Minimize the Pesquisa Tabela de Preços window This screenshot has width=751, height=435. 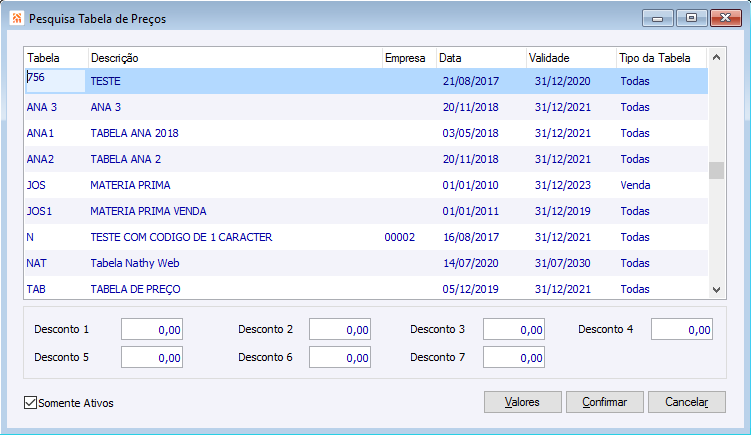[x=658, y=18]
